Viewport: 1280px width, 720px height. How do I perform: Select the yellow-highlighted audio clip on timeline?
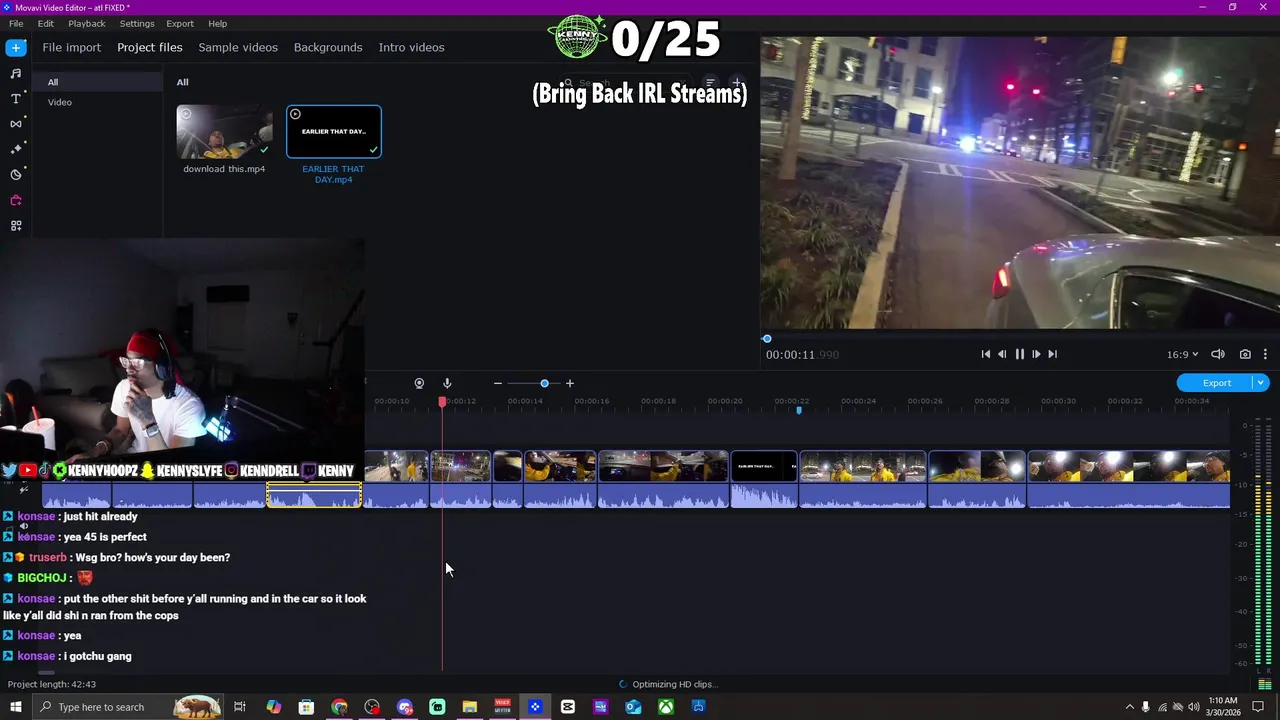pos(314,495)
